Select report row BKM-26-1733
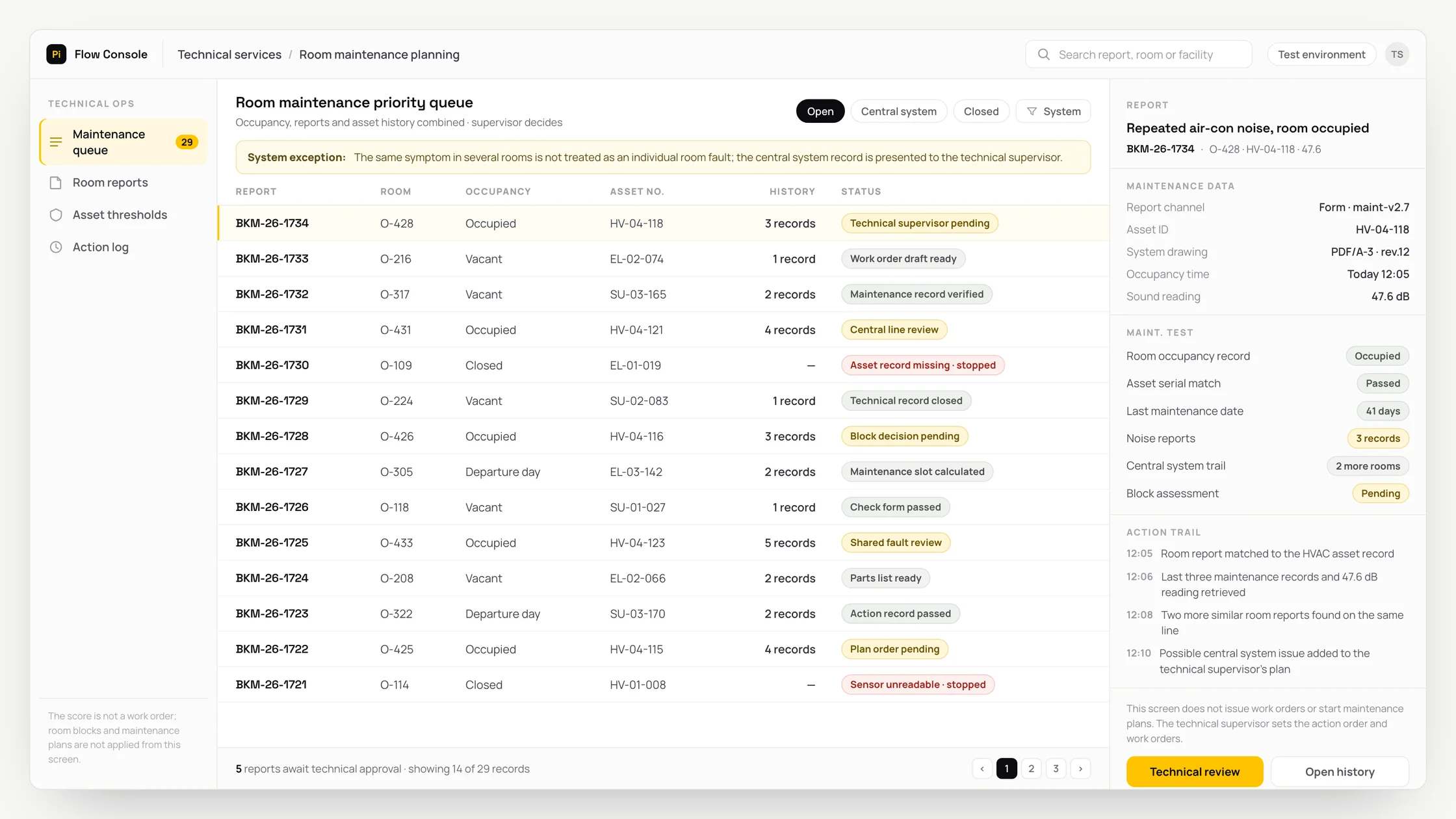This screenshot has width=1456, height=819. (x=663, y=259)
